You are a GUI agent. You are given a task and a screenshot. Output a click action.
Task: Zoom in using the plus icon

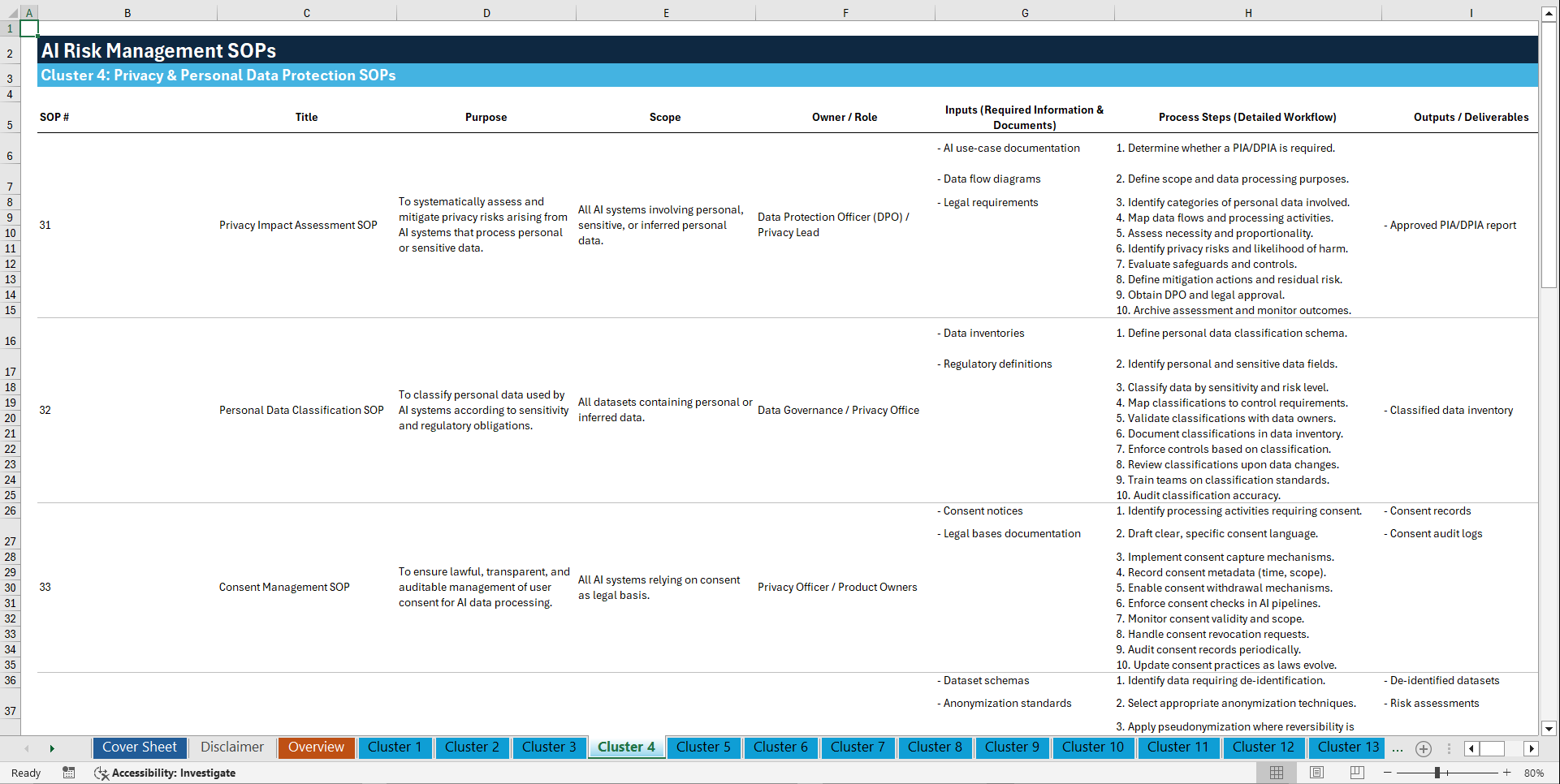(1508, 772)
